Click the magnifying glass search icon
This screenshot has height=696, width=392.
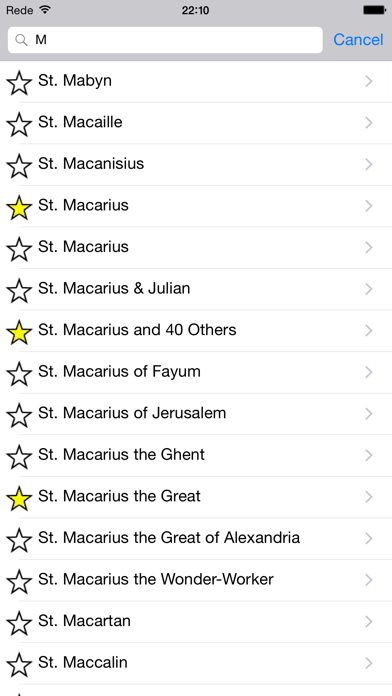pyautogui.click(x=21, y=40)
